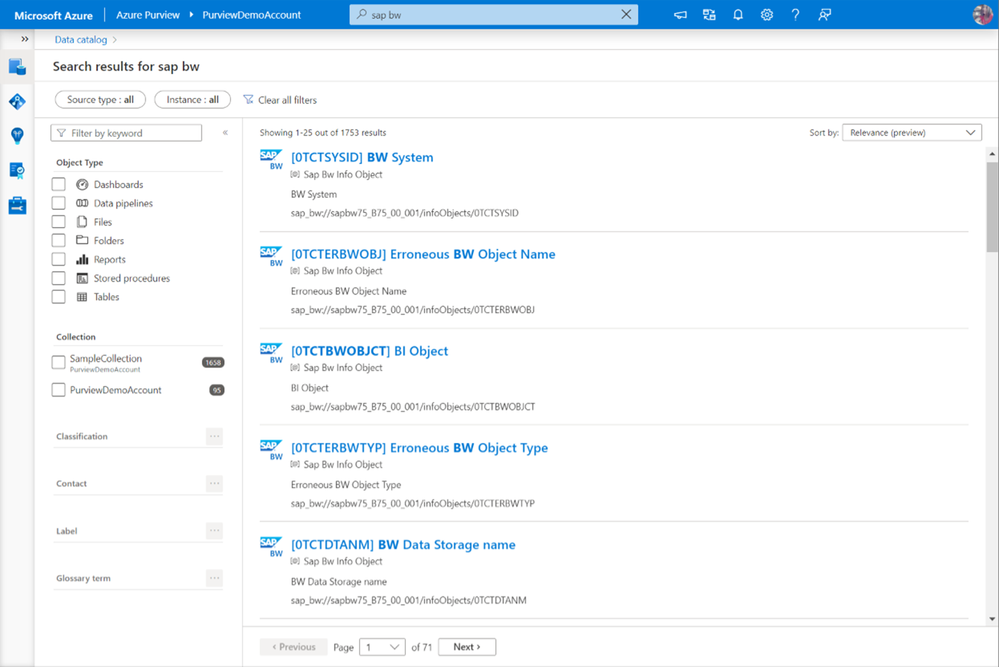999x667 pixels.
Task: Open the settings gear icon
Action: [x=766, y=15]
